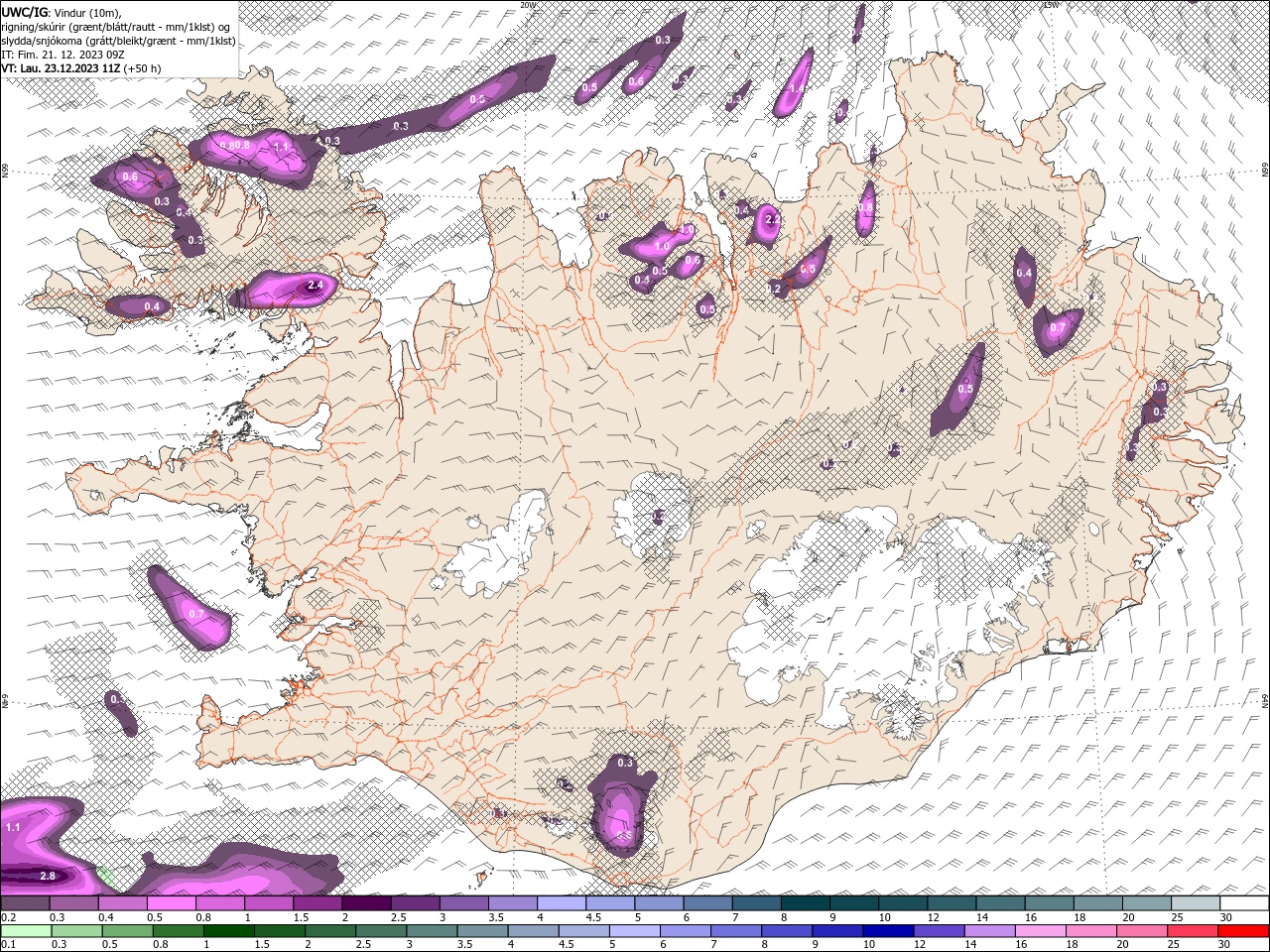Click the UWC/IG title text

coord(24,11)
